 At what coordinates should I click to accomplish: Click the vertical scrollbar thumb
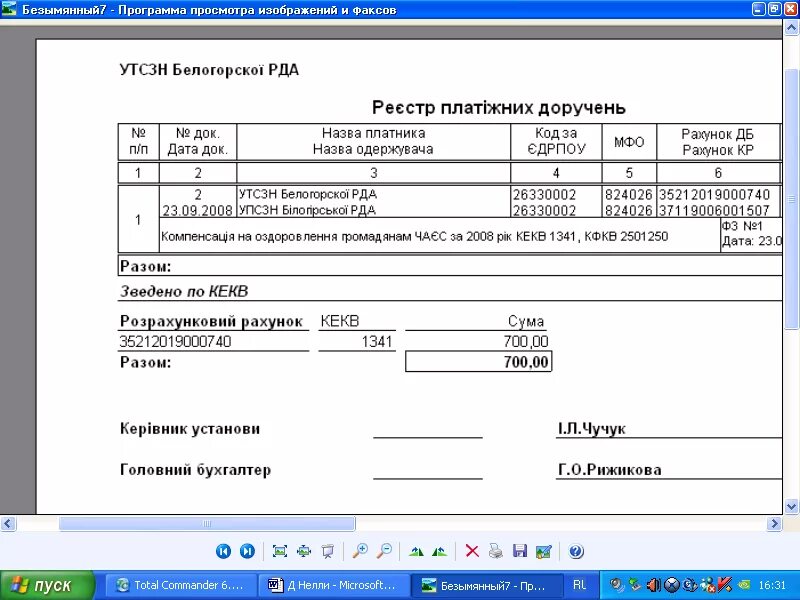tap(791, 199)
